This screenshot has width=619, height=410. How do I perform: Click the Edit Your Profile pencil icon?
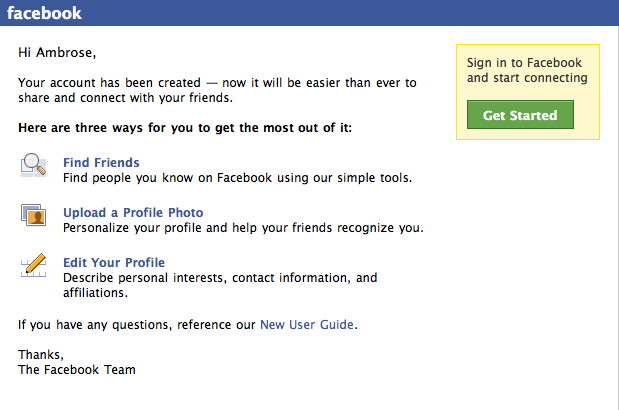34,265
